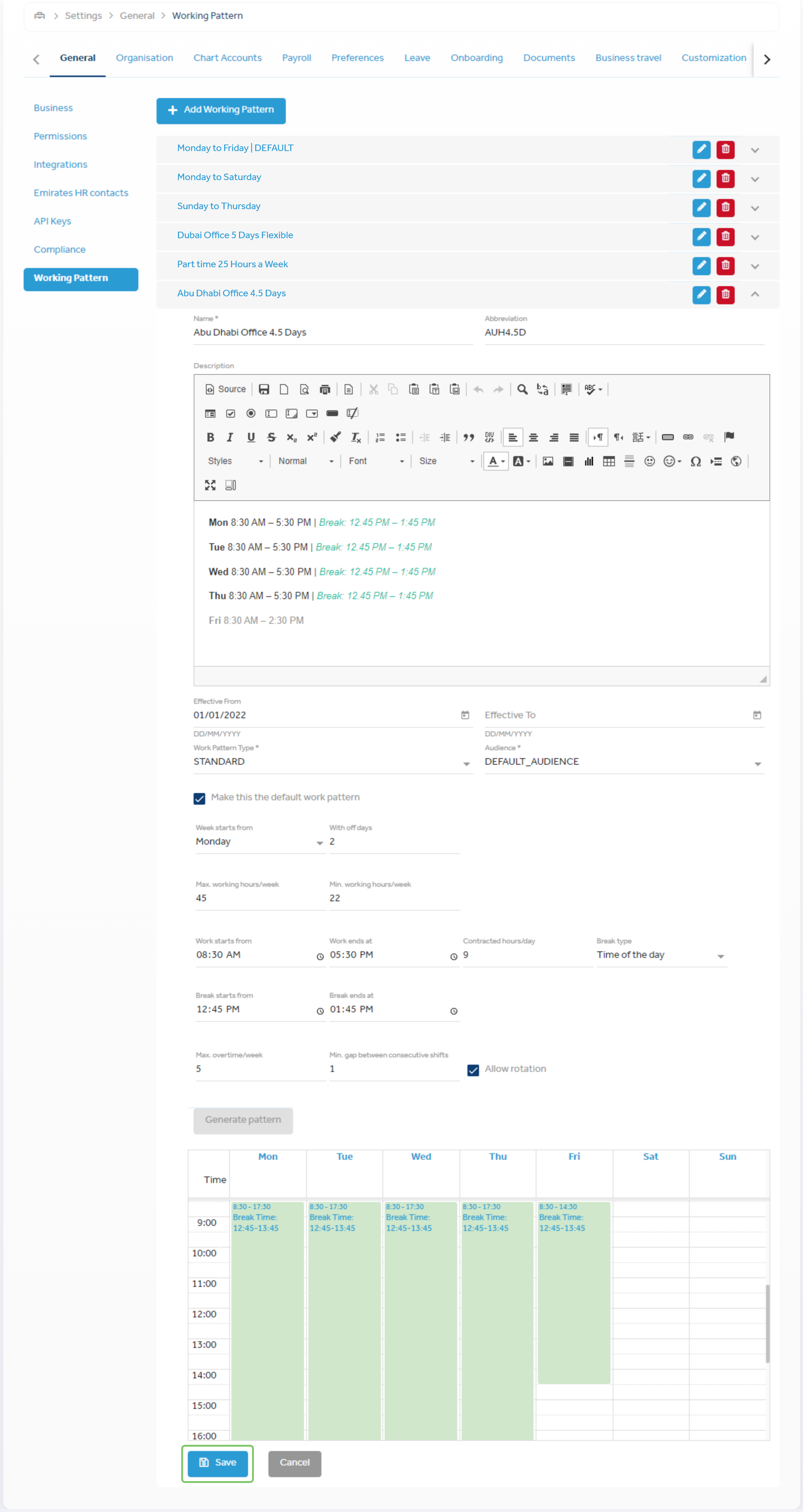Click the checkbox form element in the editor toolbar
The height and width of the screenshot is (1512, 803).
tap(231, 413)
